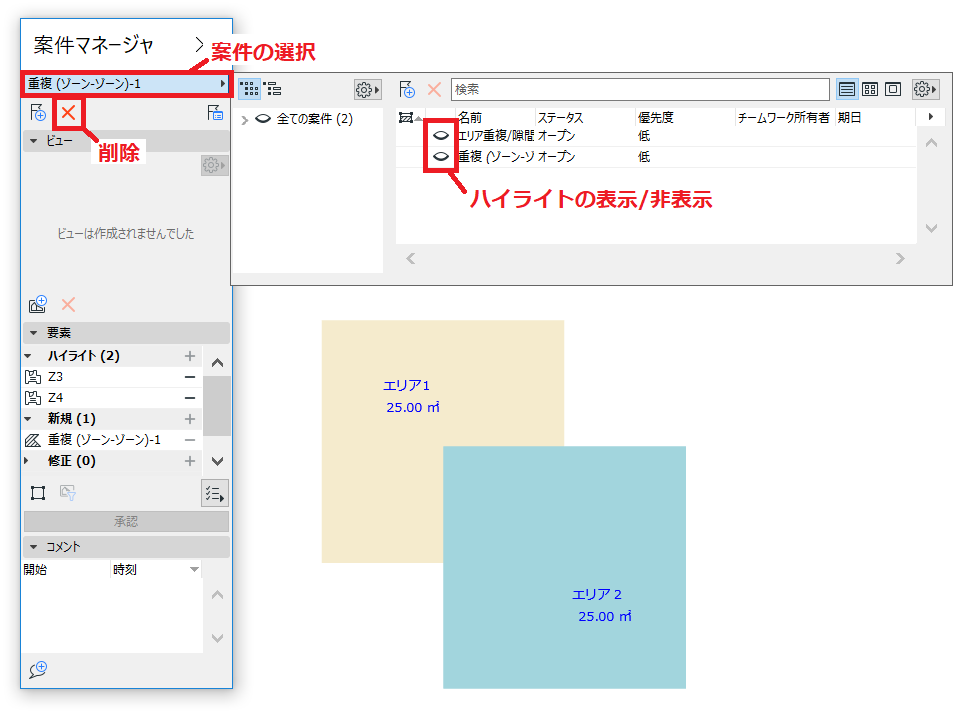Click the 検索 search field
The height and width of the screenshot is (712, 965).
640,89
